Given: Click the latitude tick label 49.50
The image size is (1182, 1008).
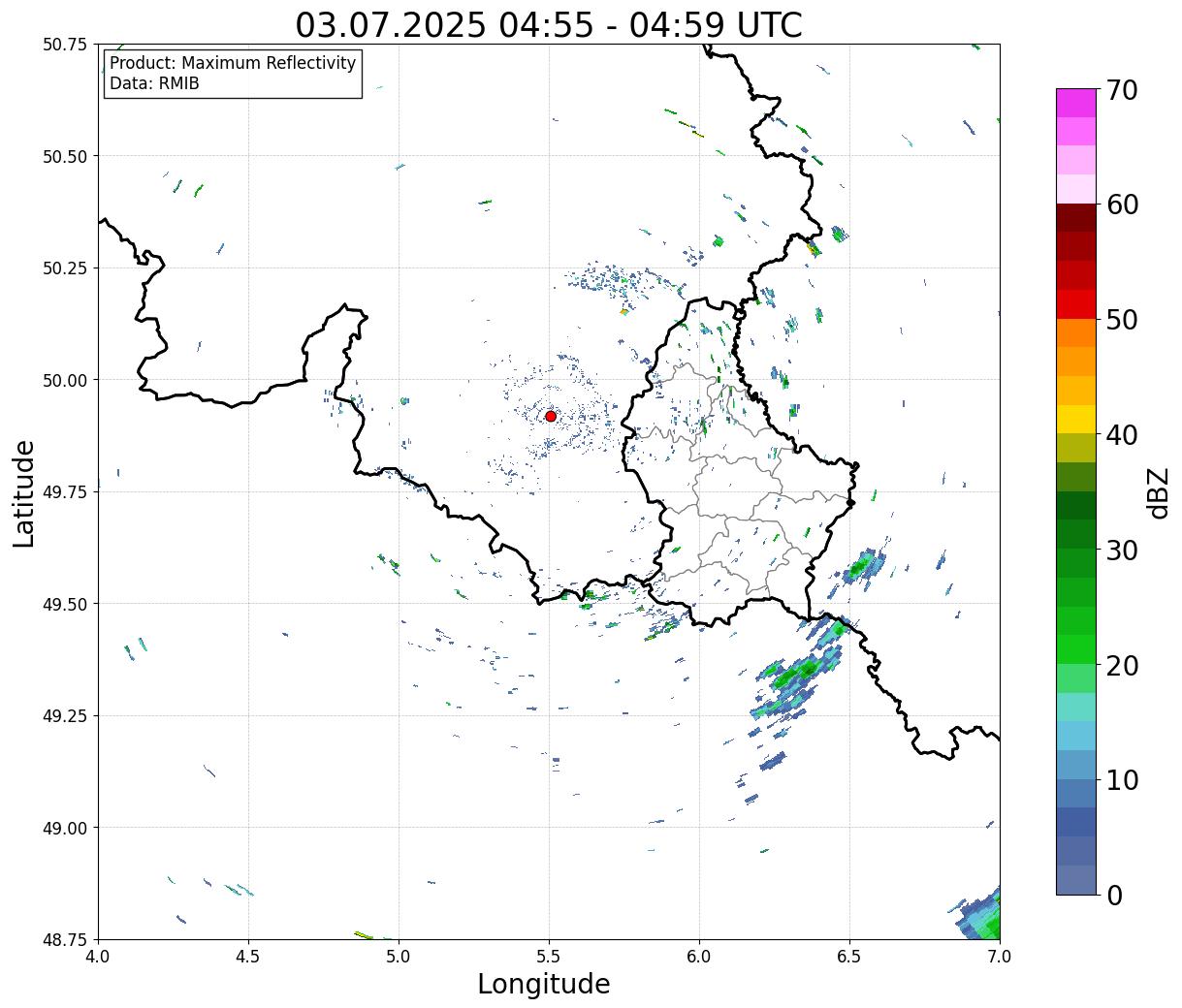Looking at the screenshot, I should (65, 604).
